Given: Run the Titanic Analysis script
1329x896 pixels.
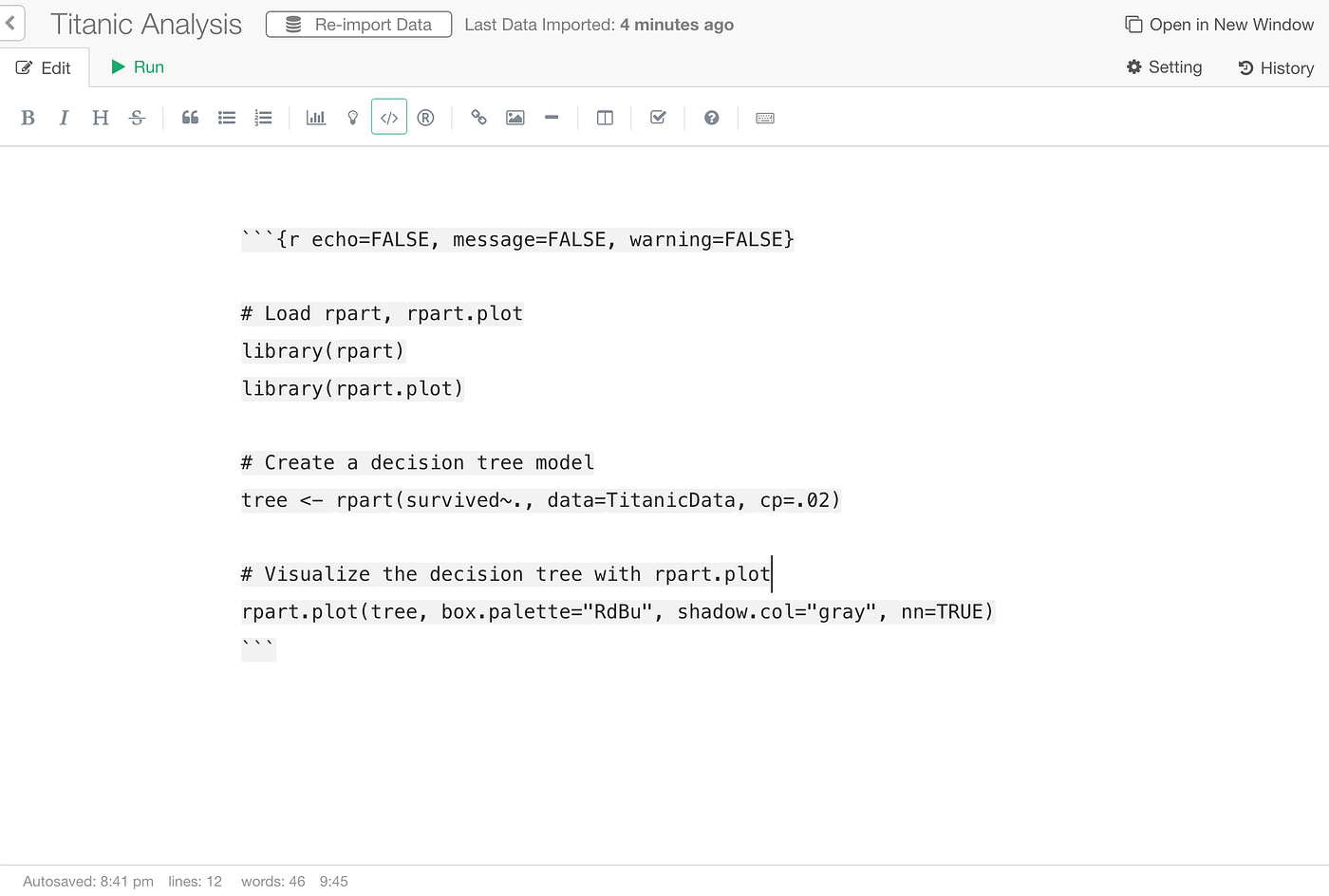Looking at the screenshot, I should point(136,67).
